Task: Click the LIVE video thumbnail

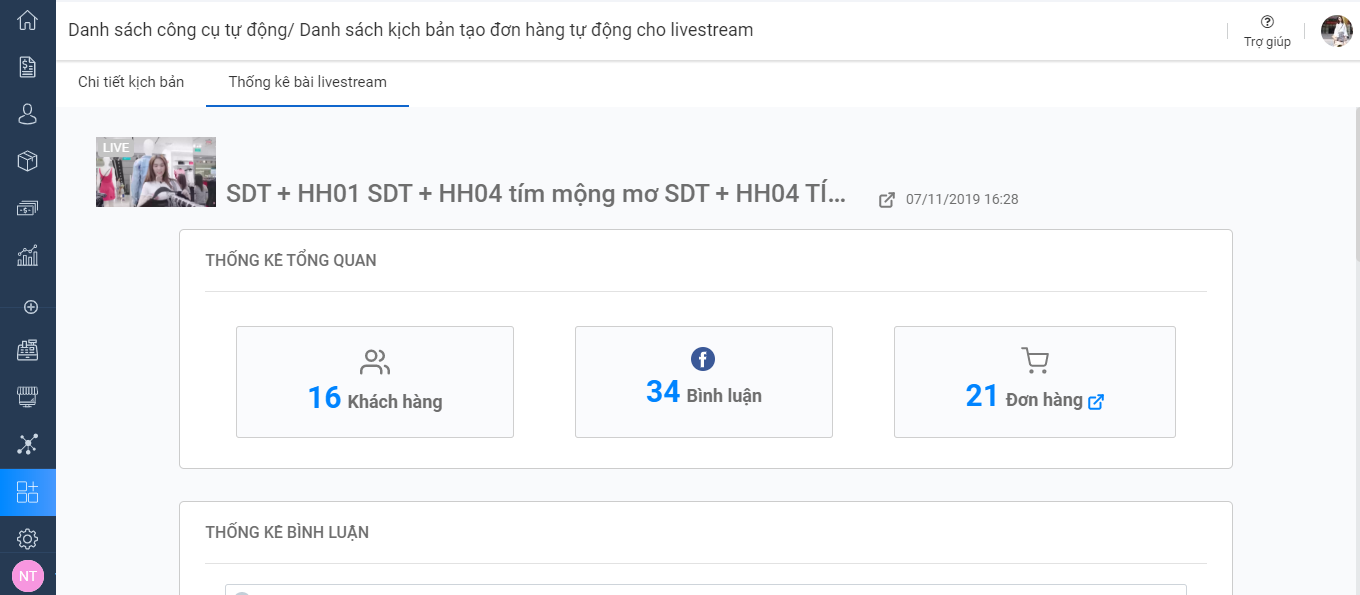Action: [155, 171]
